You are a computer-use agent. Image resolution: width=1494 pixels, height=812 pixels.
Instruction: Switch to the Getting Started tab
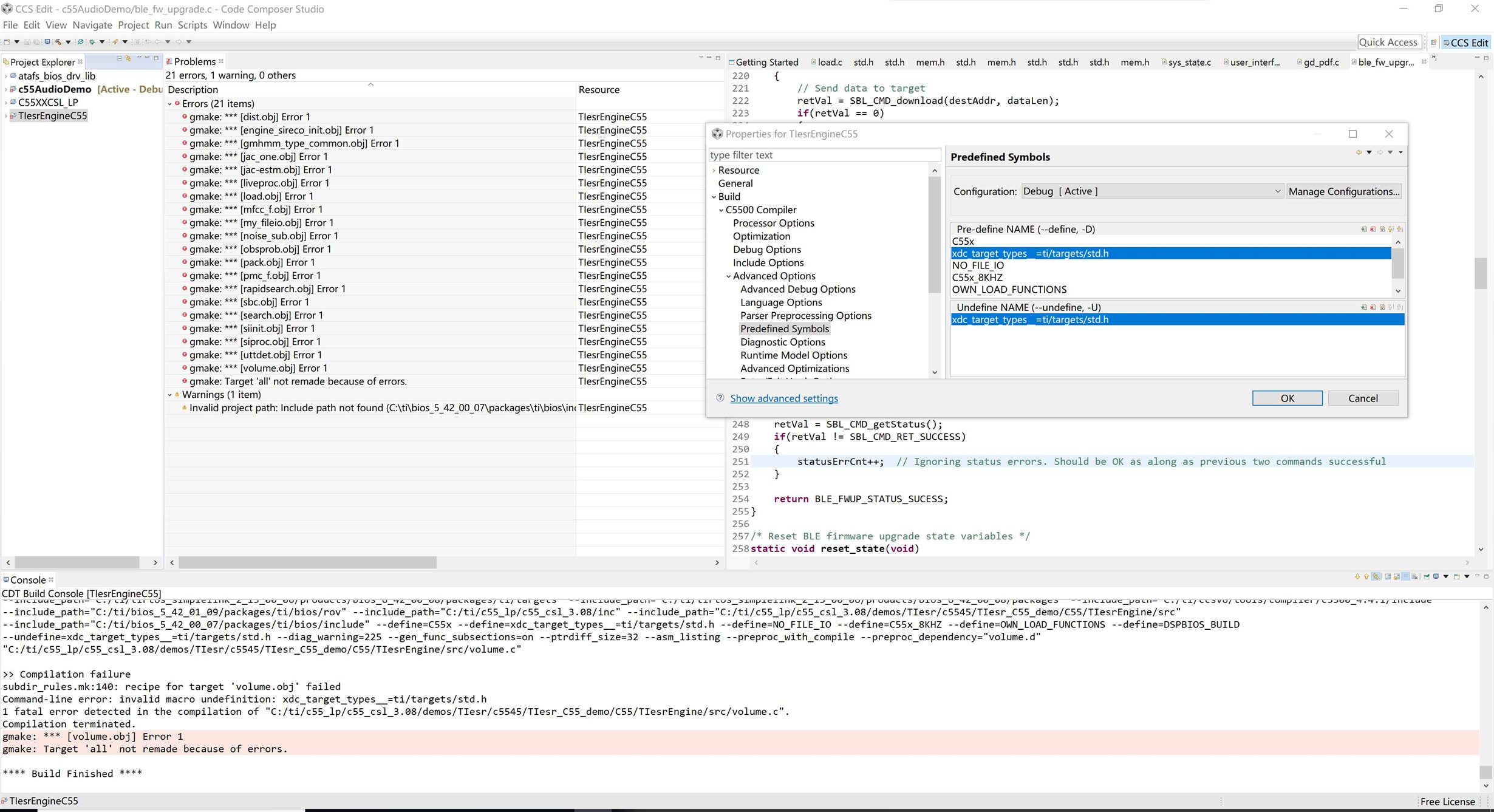click(763, 62)
